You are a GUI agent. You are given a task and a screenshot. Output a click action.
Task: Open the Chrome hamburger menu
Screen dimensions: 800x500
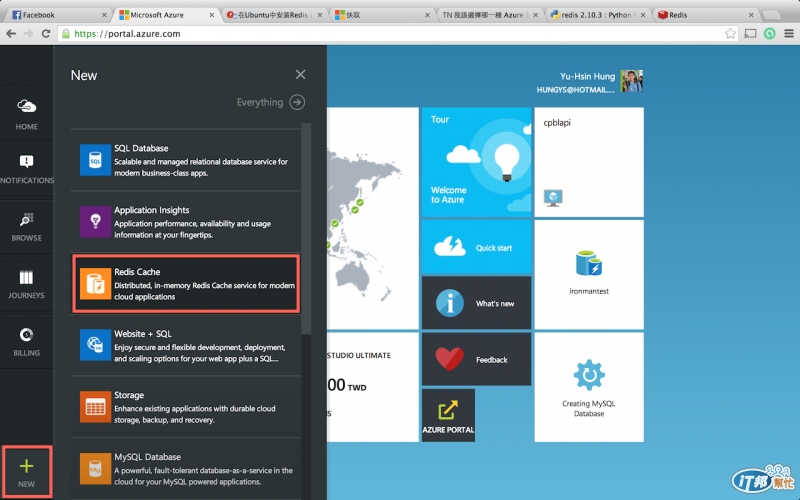[x=789, y=34]
